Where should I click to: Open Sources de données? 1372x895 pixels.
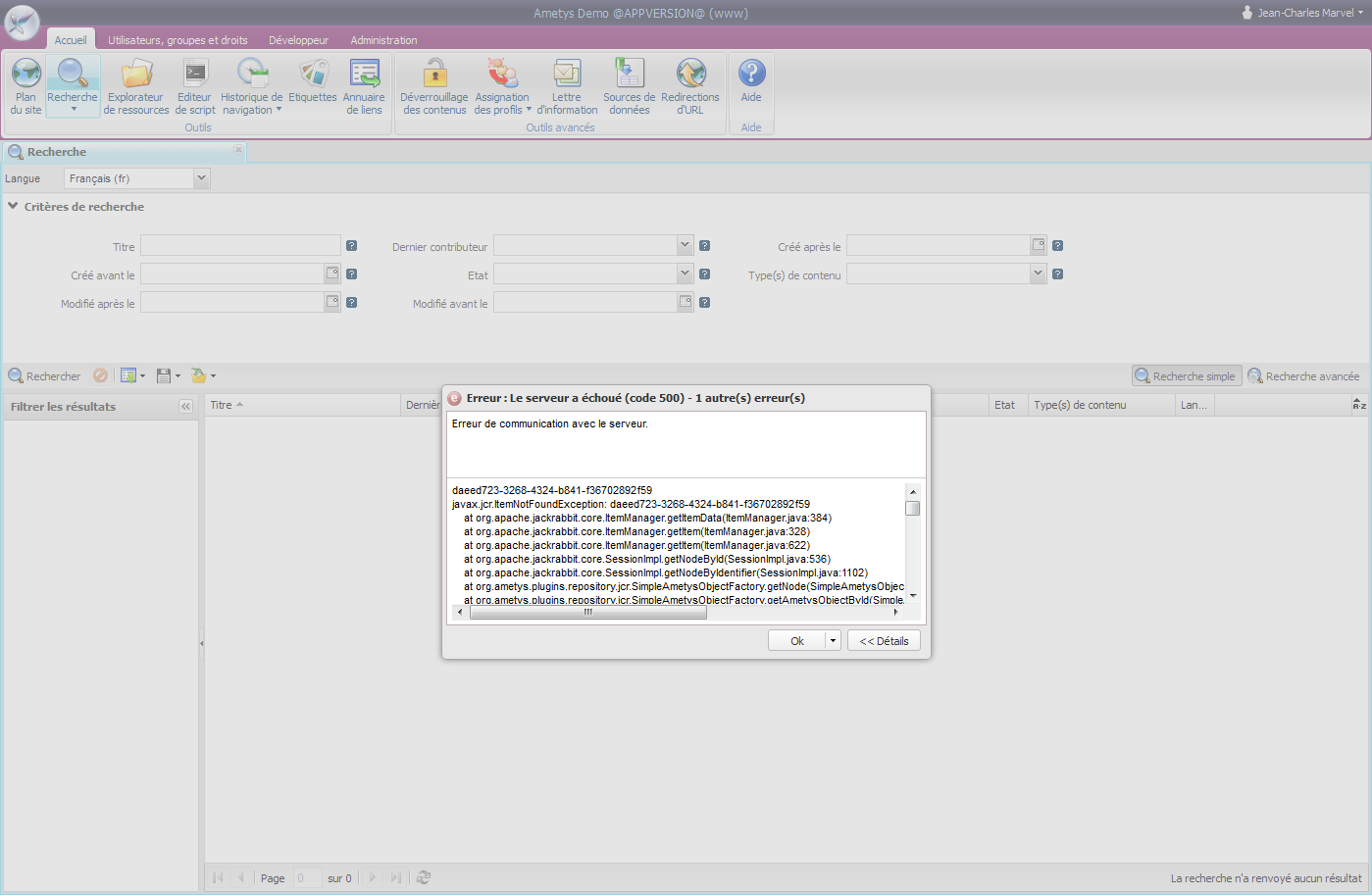(x=629, y=86)
